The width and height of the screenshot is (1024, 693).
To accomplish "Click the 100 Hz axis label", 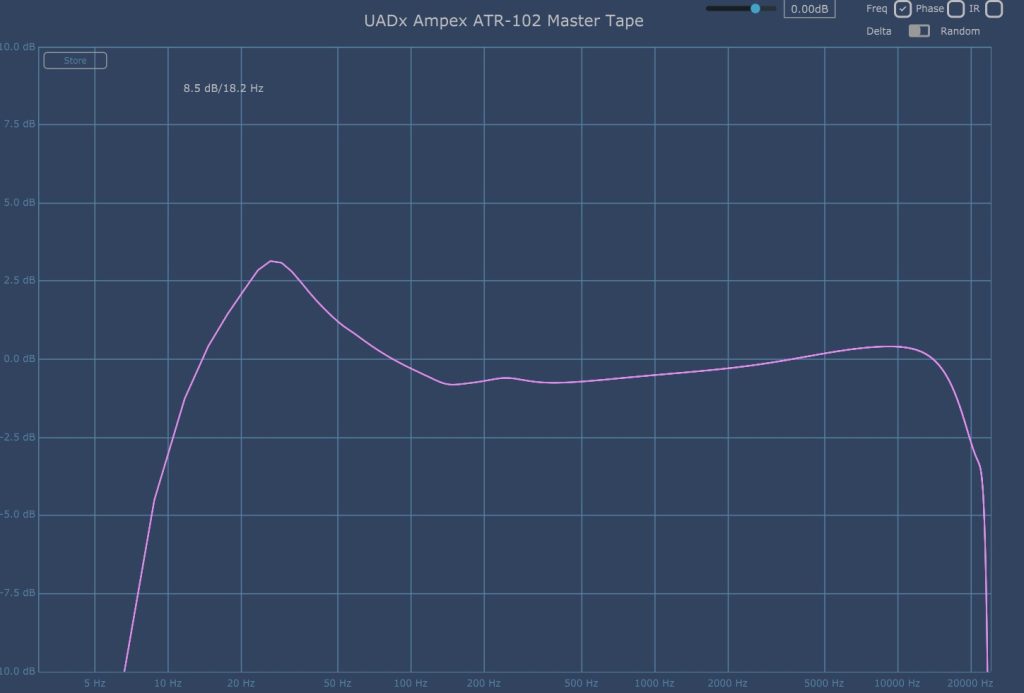I will 411,684.
